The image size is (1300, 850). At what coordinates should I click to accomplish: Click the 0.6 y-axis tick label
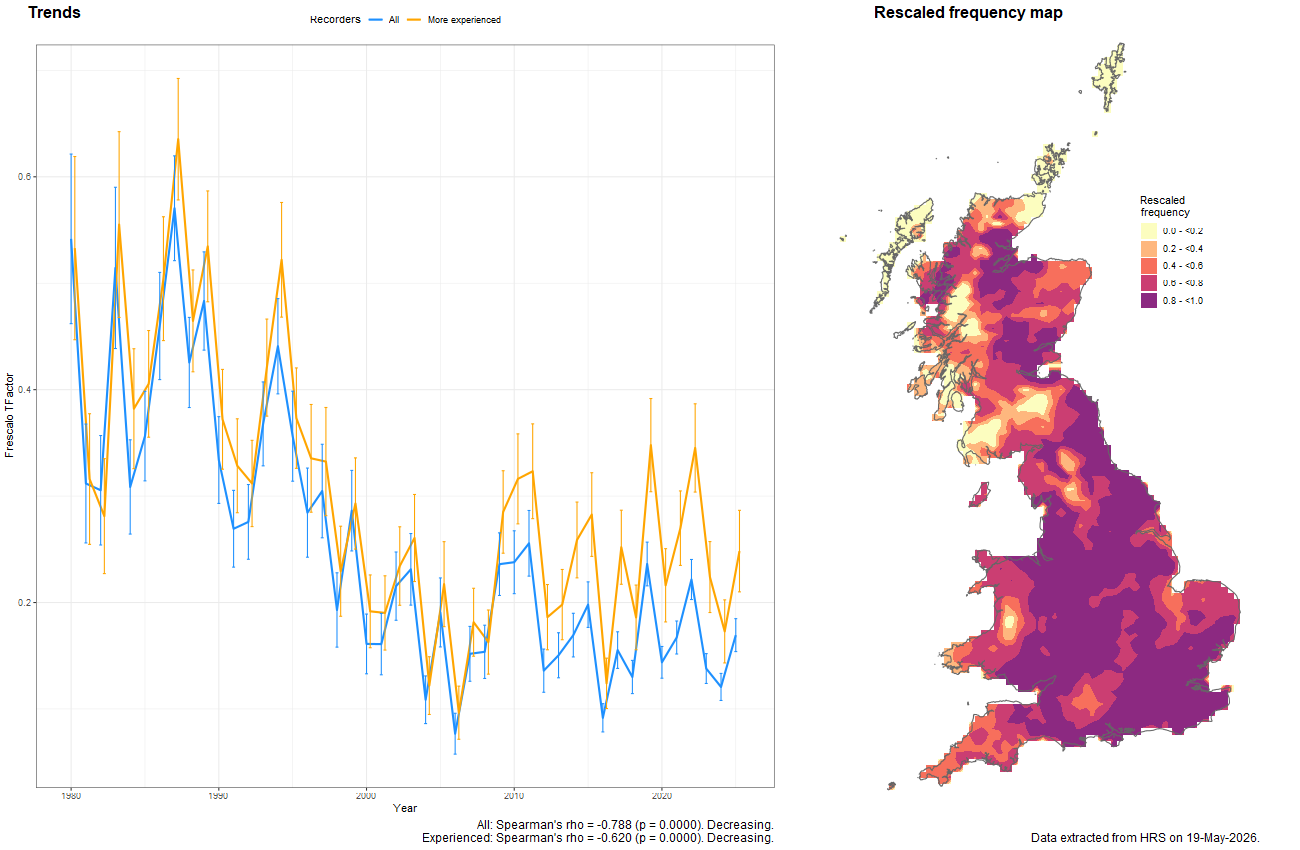(x=24, y=177)
